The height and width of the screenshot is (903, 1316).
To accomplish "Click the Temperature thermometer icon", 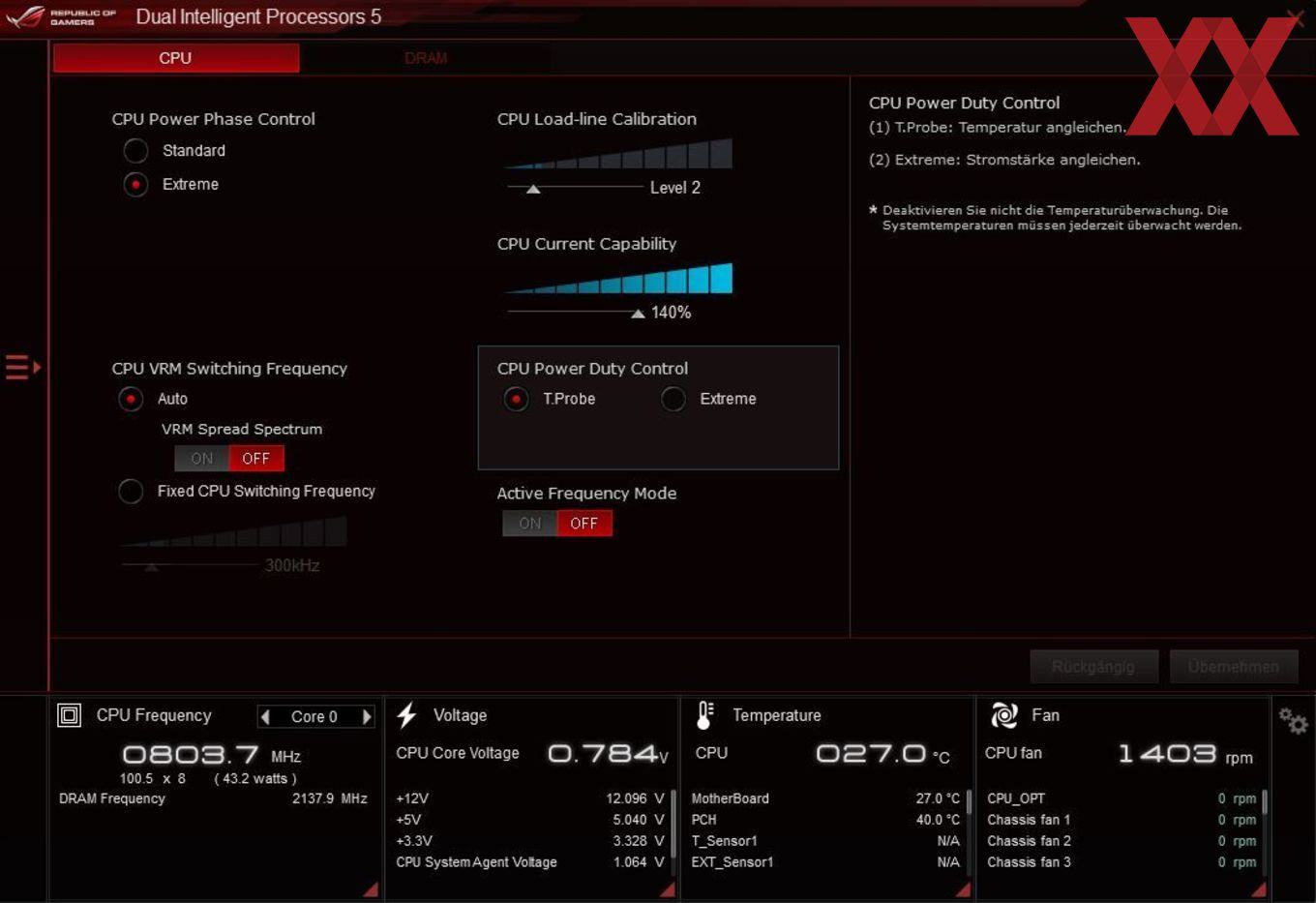I will click(704, 715).
